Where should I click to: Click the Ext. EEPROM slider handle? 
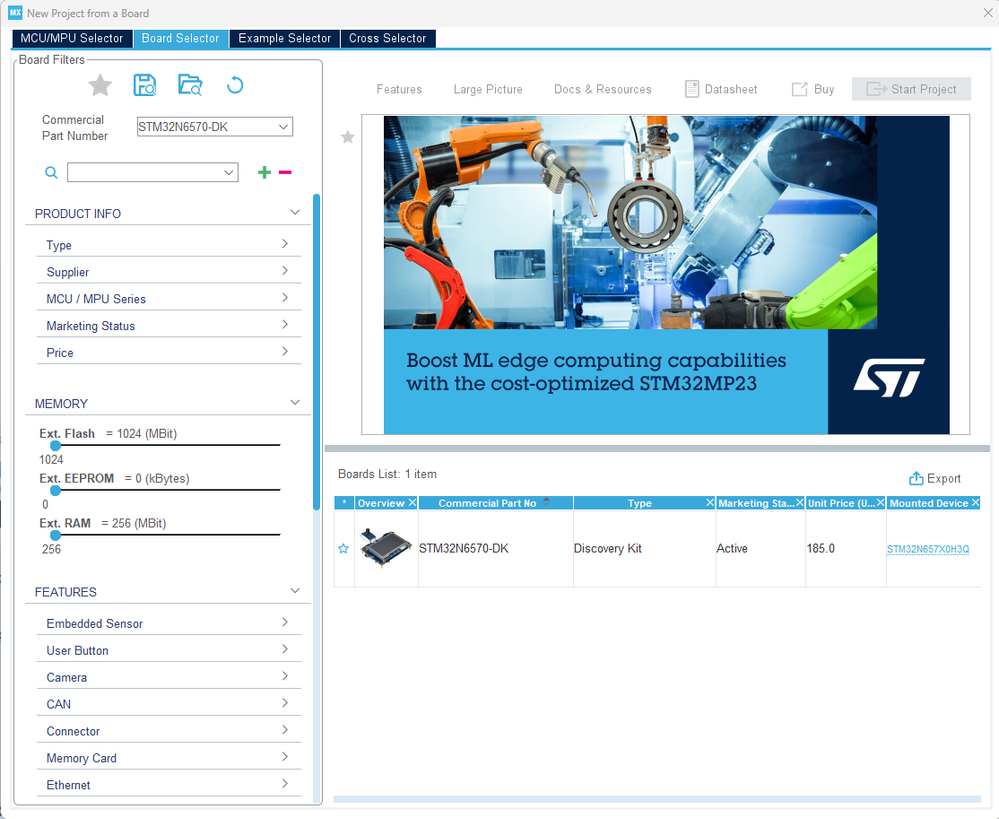[55, 490]
